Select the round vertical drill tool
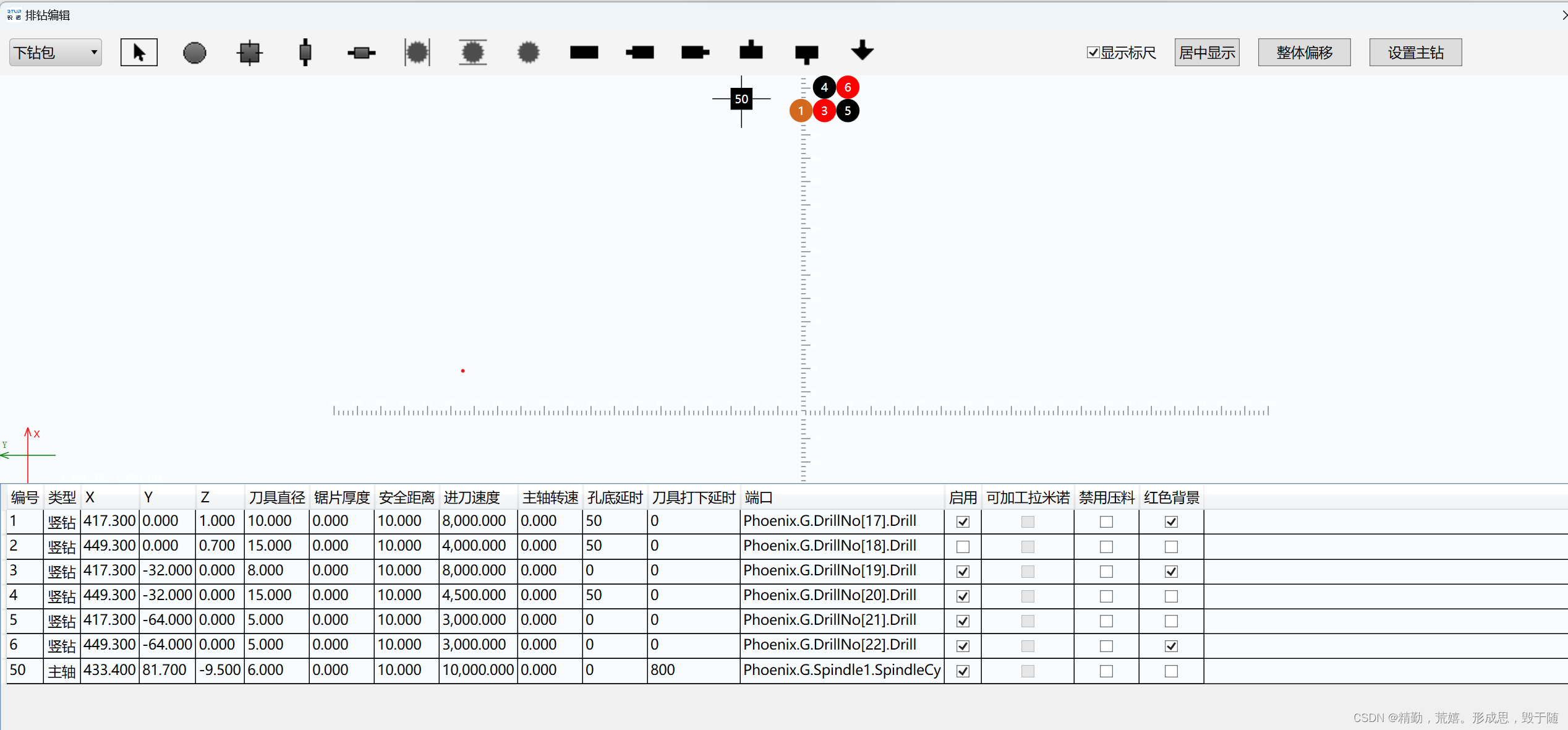 tap(194, 53)
